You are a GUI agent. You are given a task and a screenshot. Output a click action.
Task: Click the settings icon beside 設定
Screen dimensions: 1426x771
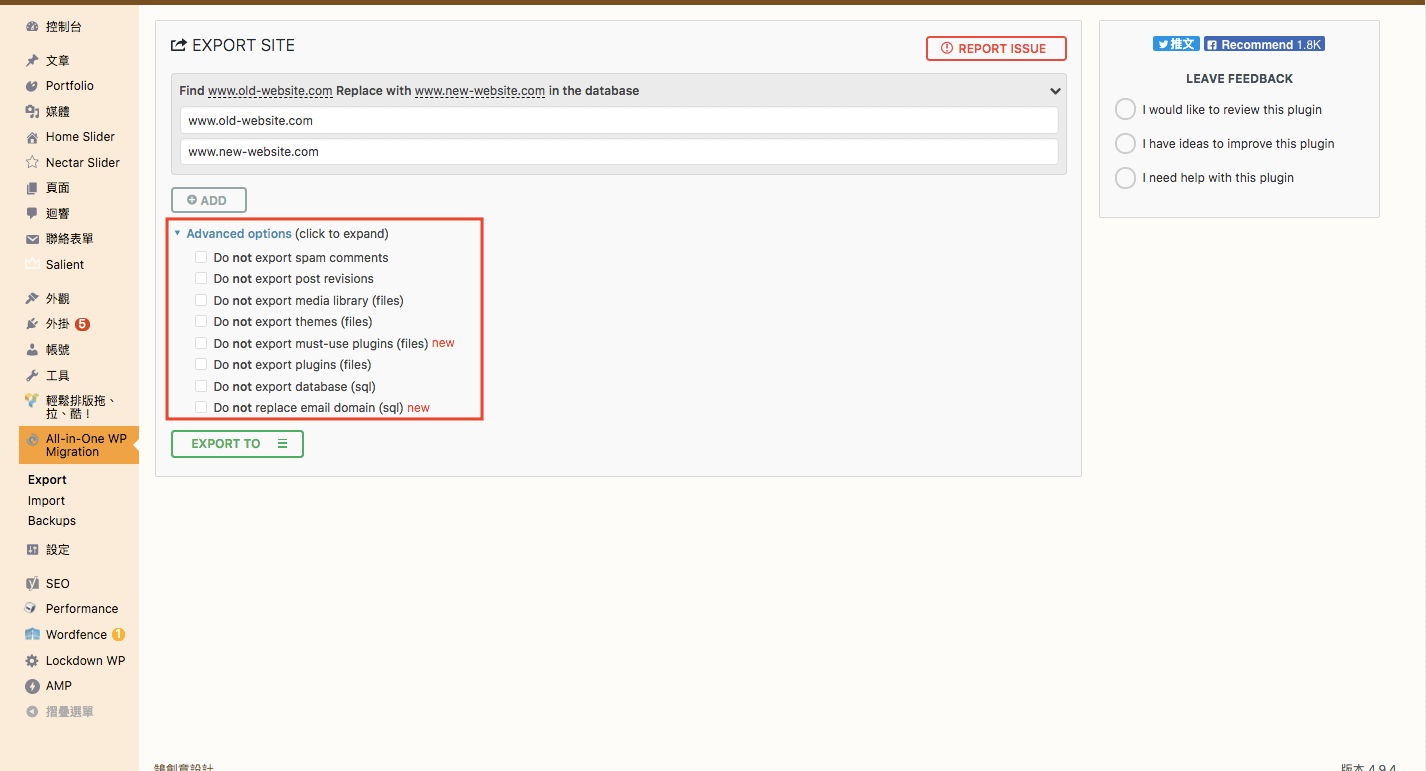click(32, 550)
